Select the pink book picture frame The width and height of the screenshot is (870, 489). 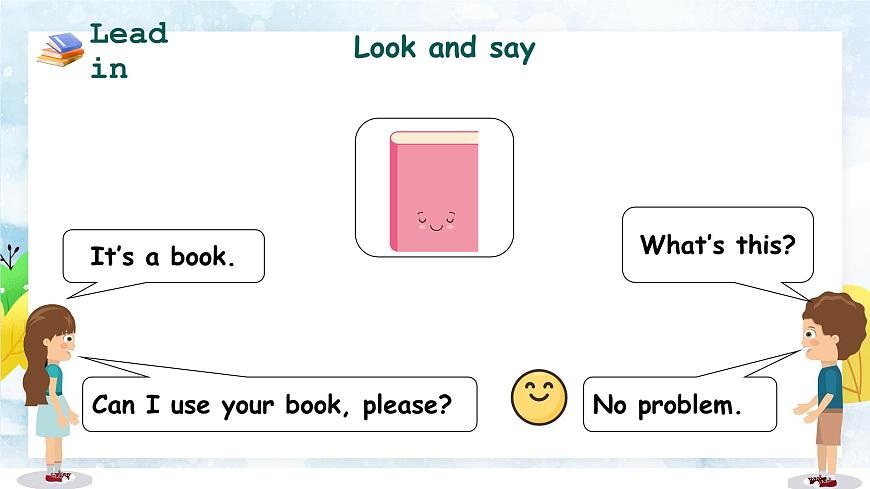click(434, 188)
